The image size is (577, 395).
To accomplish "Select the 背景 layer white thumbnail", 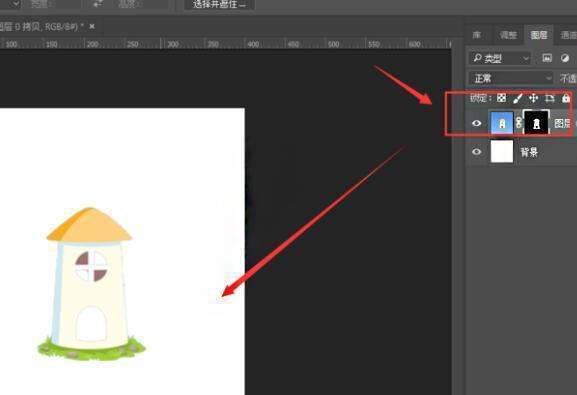I will (x=502, y=151).
